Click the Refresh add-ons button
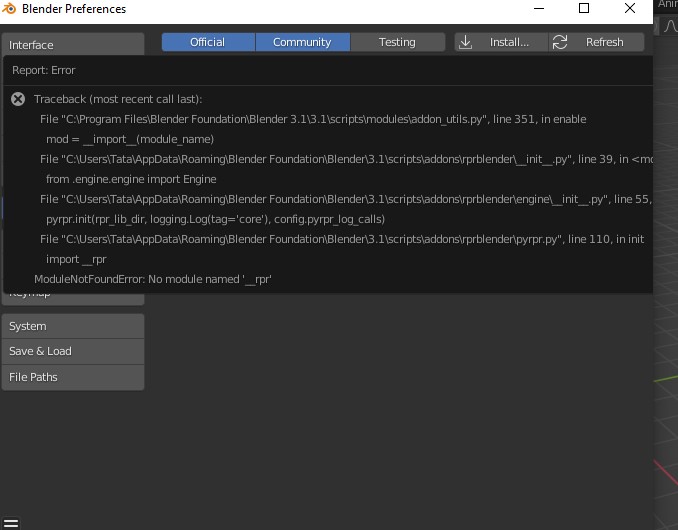 click(597, 42)
